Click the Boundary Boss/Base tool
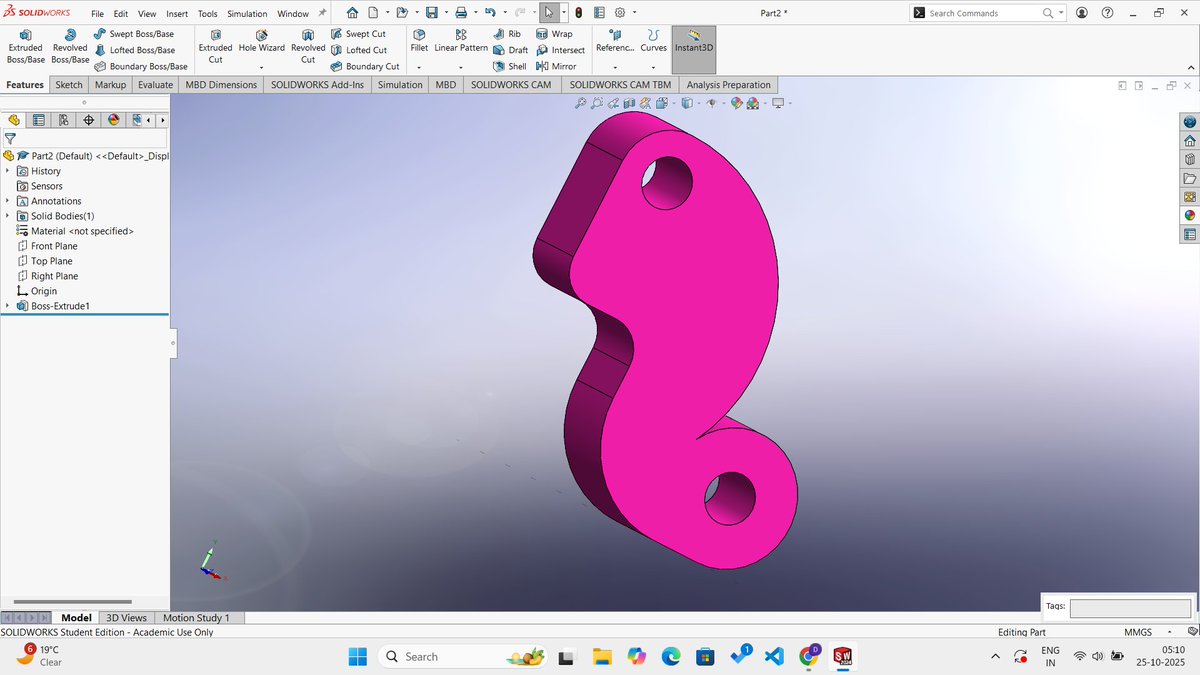Image resolution: width=1200 pixels, height=675 pixels. (x=140, y=66)
